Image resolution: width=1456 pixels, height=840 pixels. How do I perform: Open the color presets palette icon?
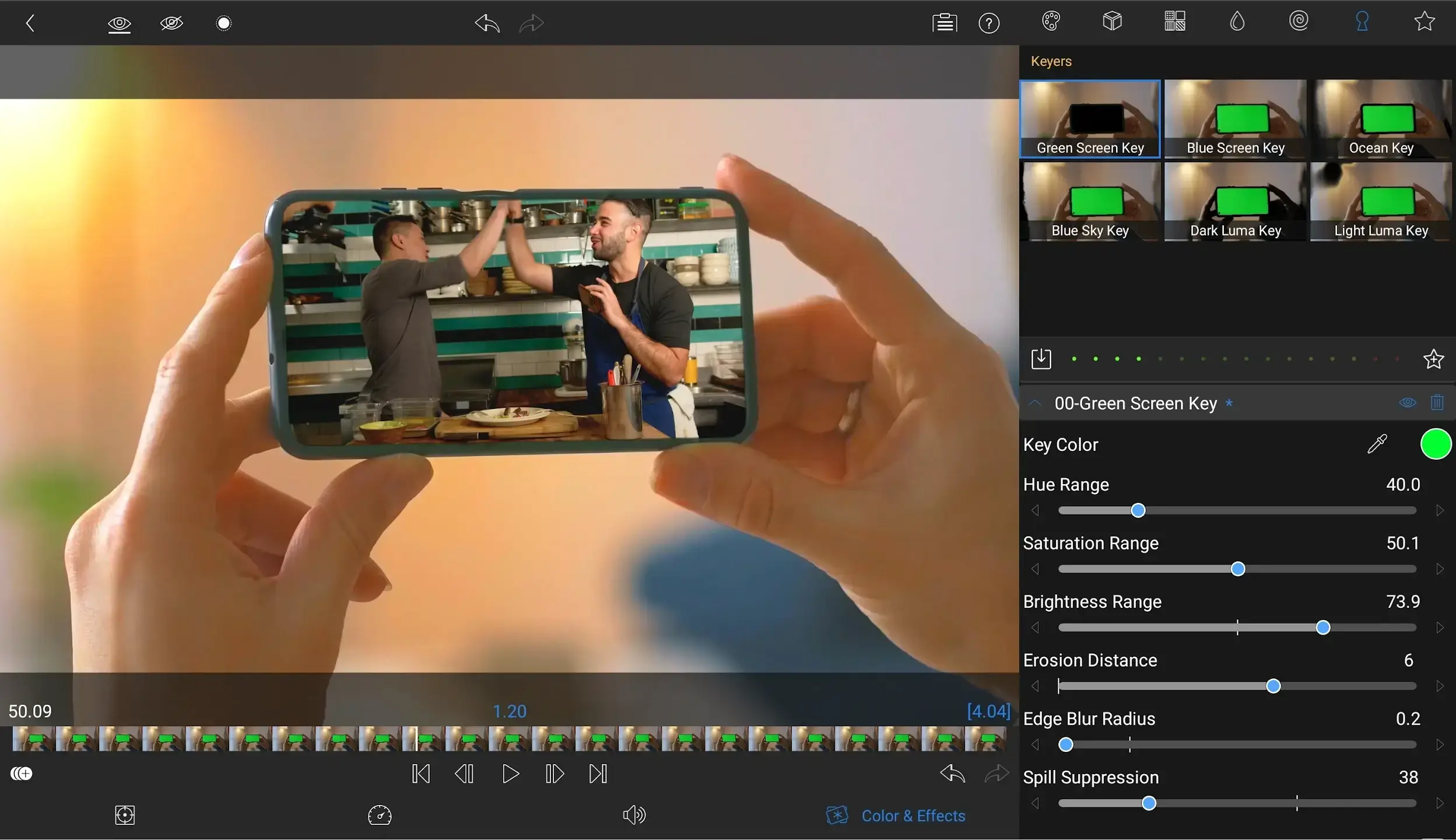coord(1051,22)
